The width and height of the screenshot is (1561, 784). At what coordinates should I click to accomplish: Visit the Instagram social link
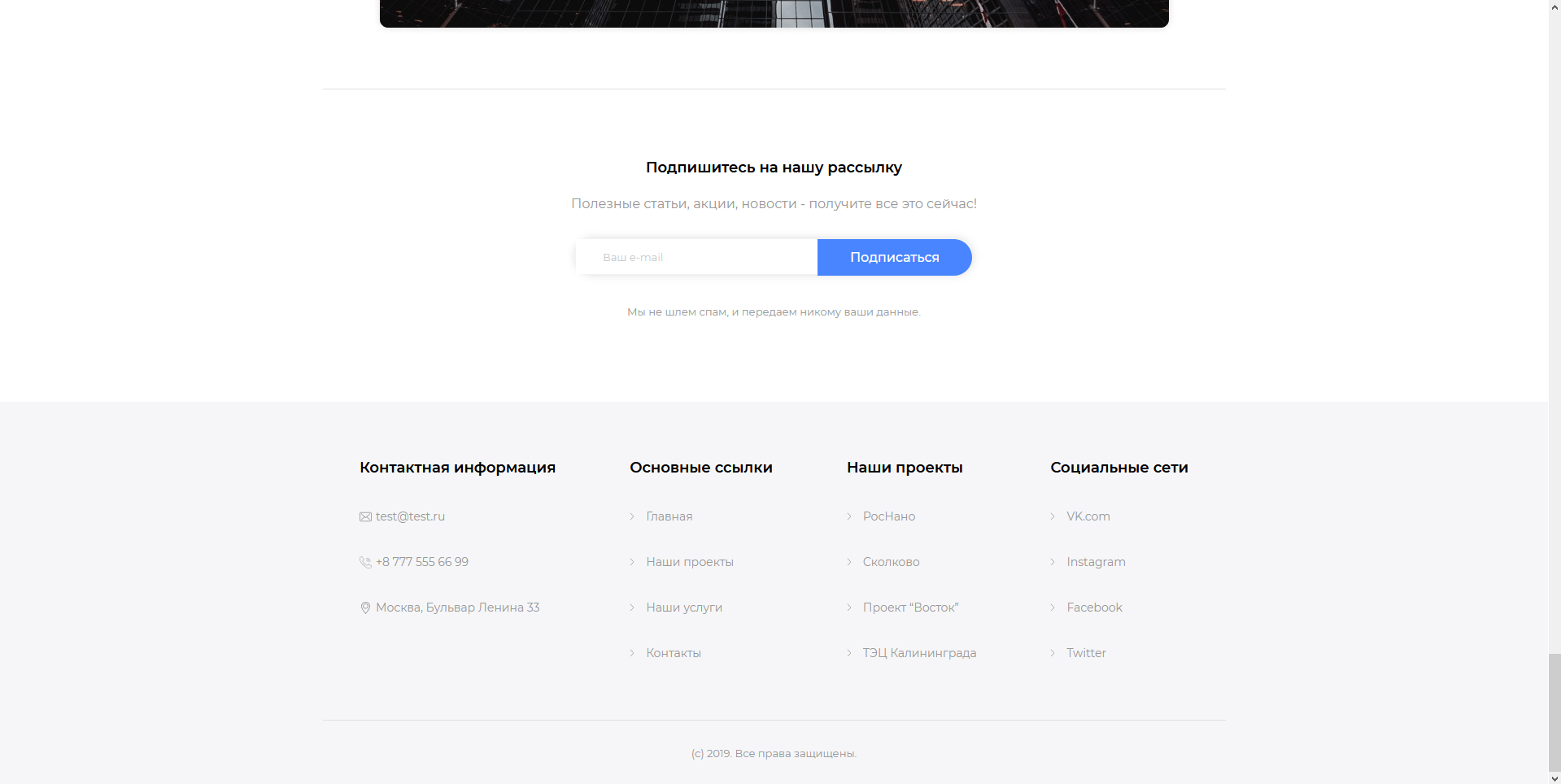point(1097,562)
